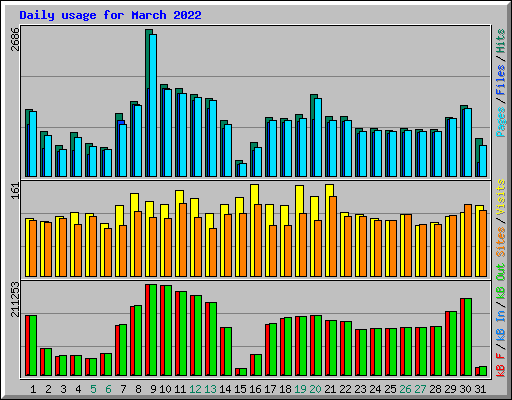This screenshot has width=512, height=400.
Task: Click the day 9 green kB bar
Action: click(153, 330)
